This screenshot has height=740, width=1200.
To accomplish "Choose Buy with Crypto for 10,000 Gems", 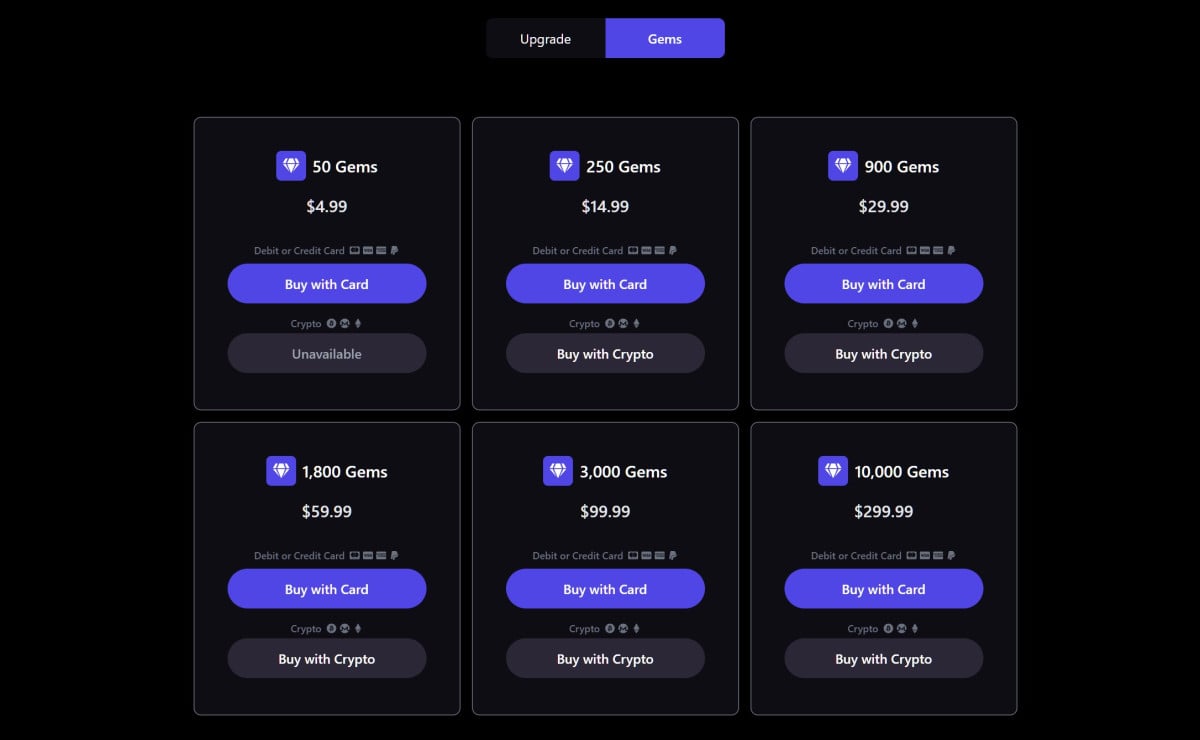I will click(884, 659).
